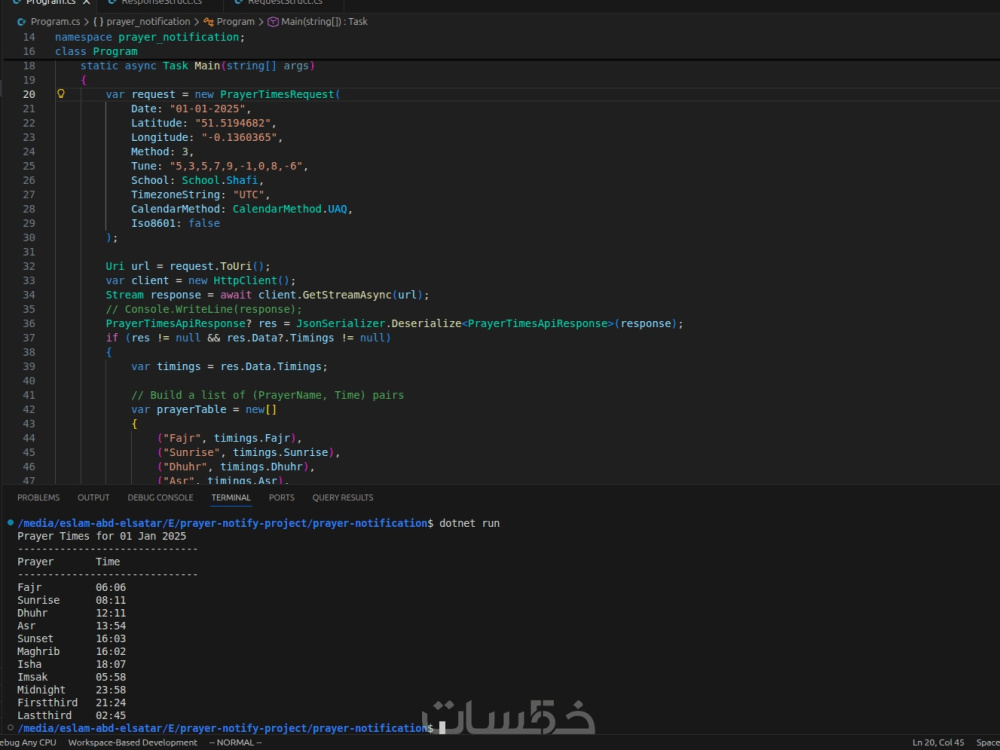Click the Ln 20, Col 45 cursor position indicator
The image size is (1000, 750).
tap(938, 742)
